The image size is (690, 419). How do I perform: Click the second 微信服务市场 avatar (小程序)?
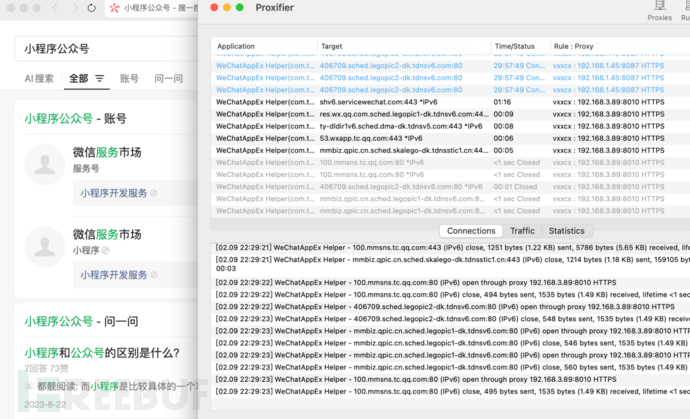click(x=45, y=246)
